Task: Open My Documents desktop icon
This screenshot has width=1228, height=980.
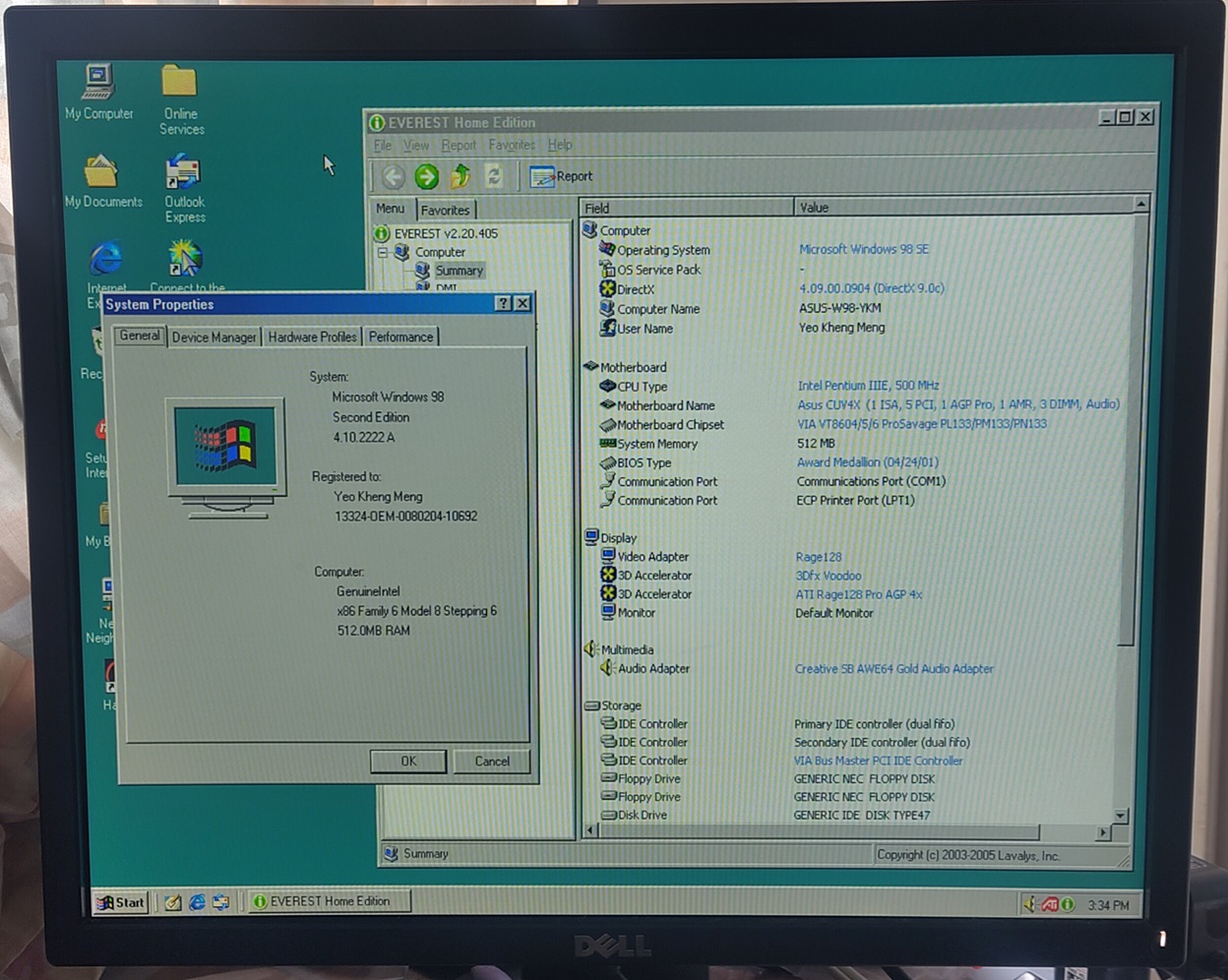Action: click(x=102, y=181)
